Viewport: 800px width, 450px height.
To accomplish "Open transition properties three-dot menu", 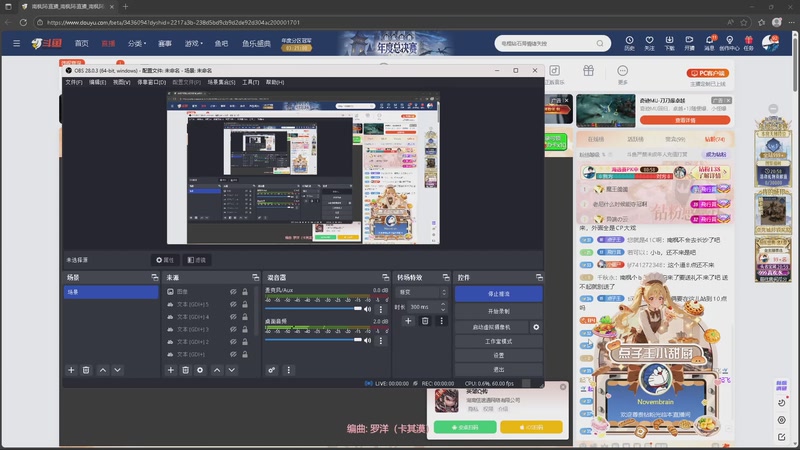I will pyautogui.click(x=442, y=321).
